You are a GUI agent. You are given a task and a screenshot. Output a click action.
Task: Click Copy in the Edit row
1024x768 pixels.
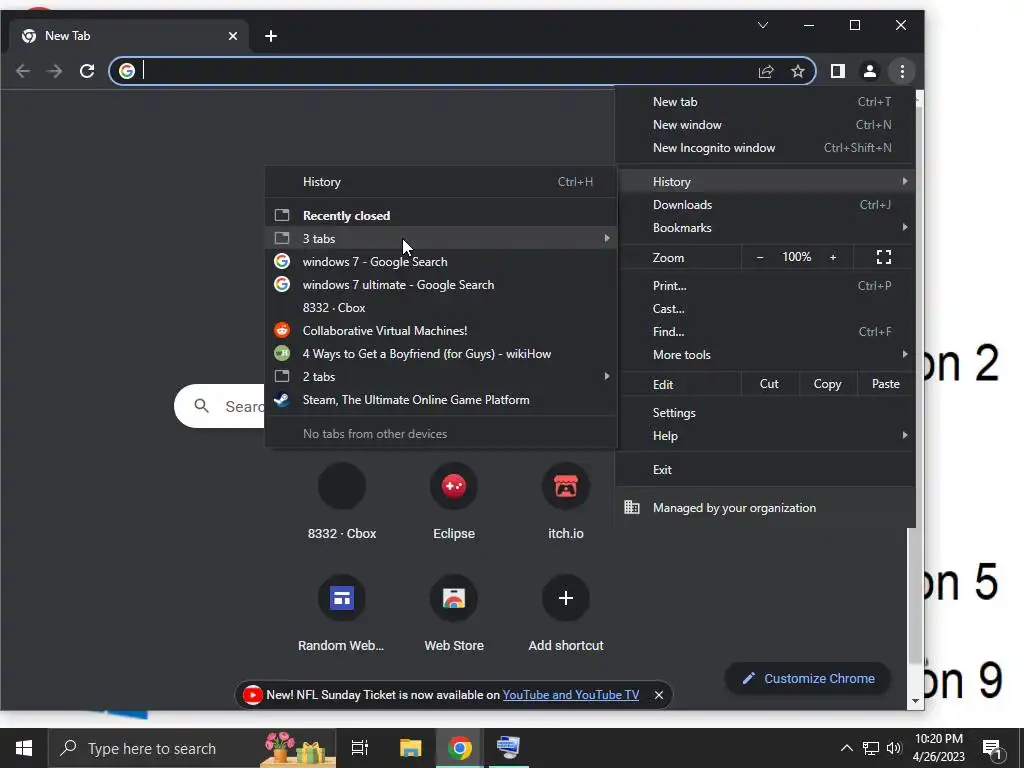click(x=827, y=384)
